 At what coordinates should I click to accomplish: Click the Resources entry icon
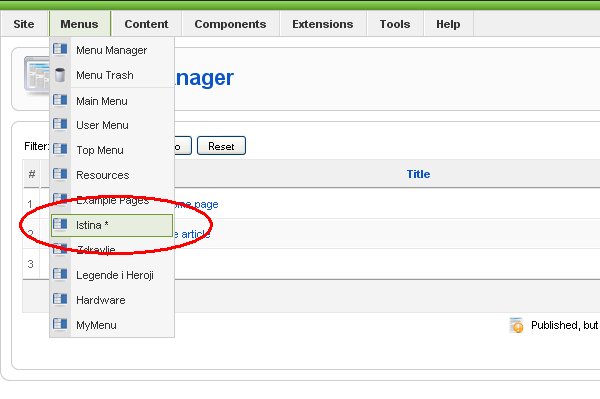point(60,174)
